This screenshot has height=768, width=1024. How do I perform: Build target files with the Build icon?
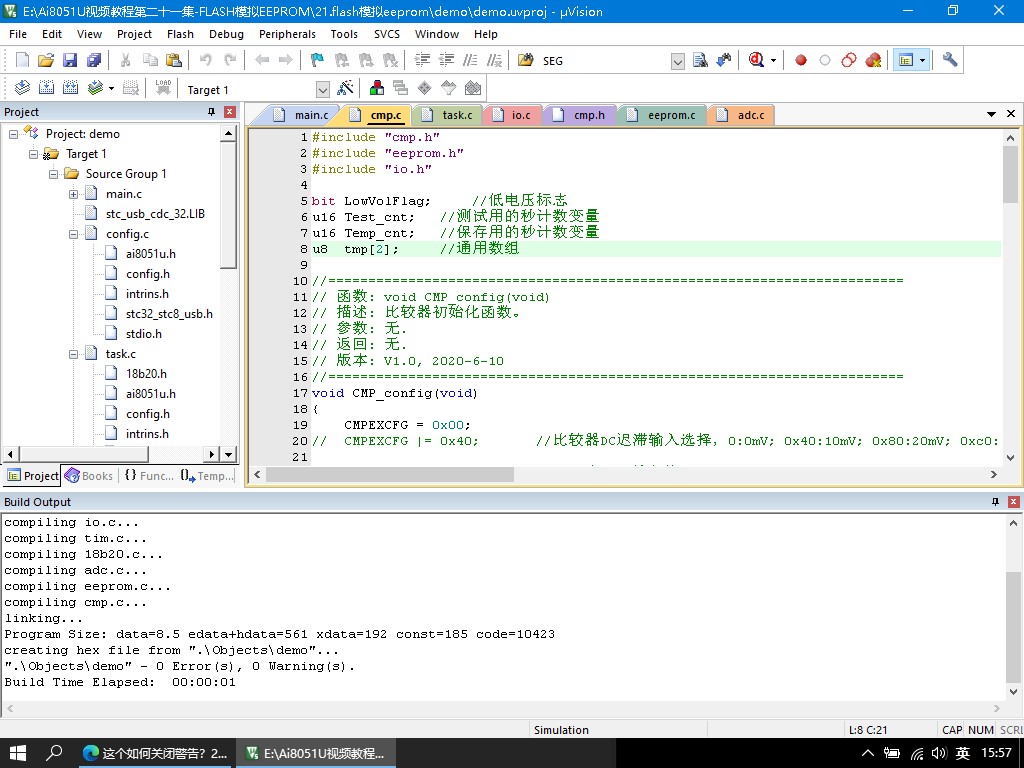(46, 88)
